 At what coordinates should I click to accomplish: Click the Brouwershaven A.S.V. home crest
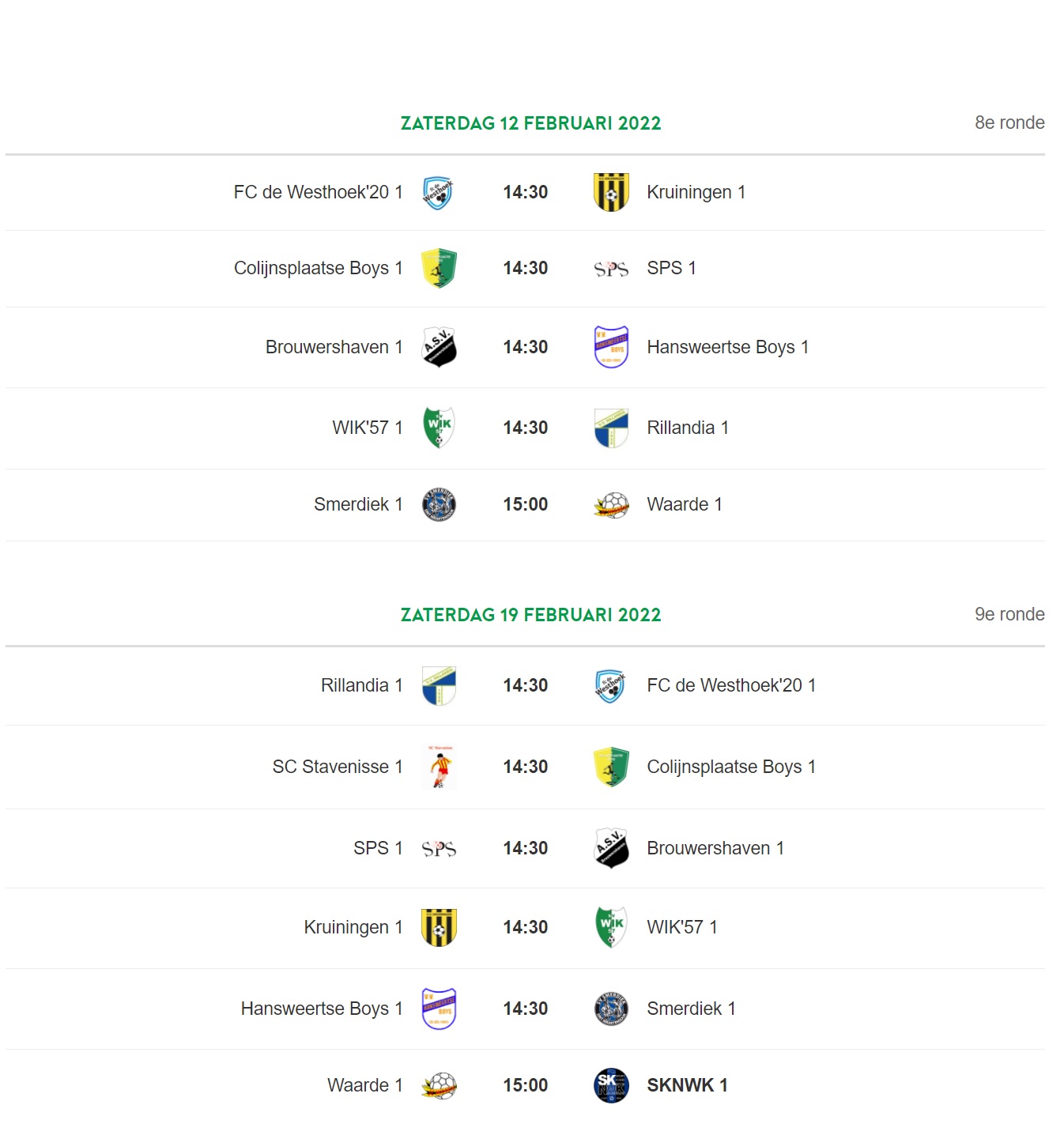click(440, 347)
